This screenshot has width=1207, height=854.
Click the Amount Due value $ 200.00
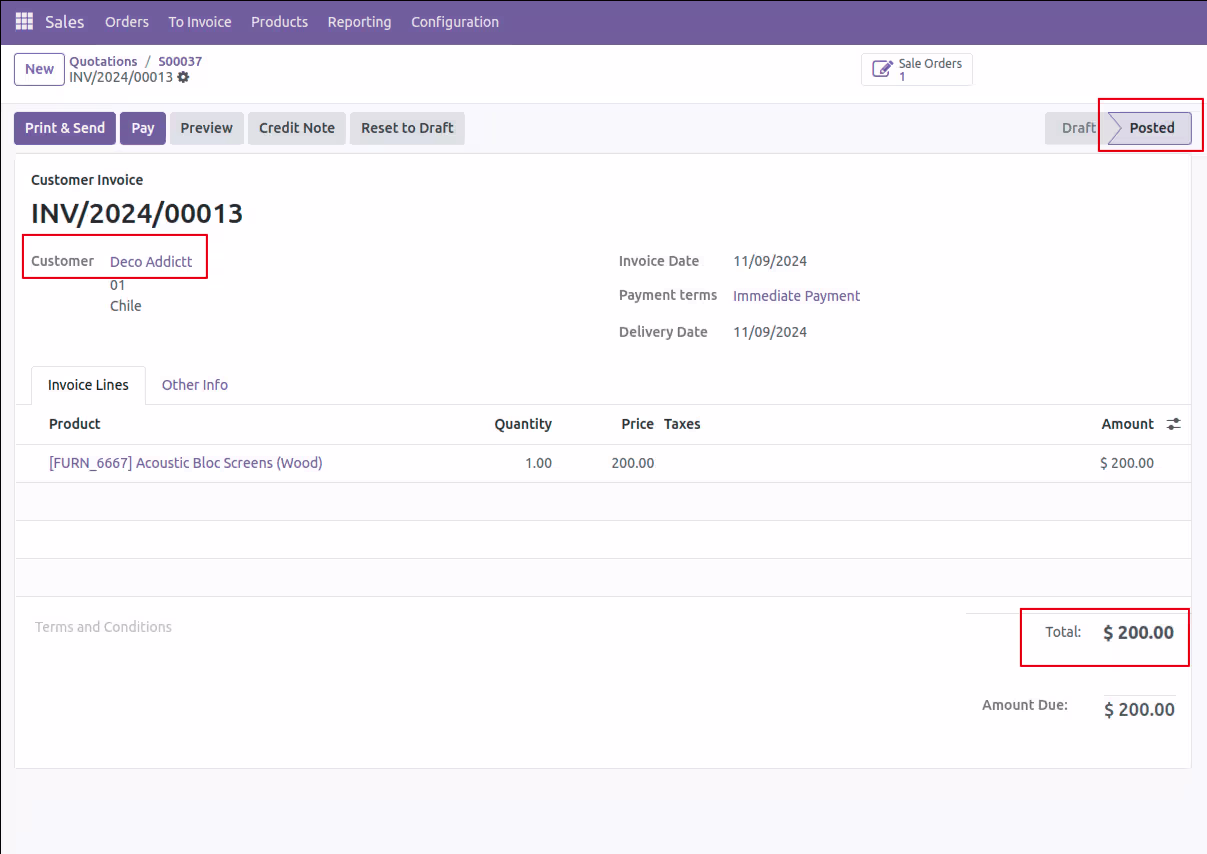tap(1139, 710)
